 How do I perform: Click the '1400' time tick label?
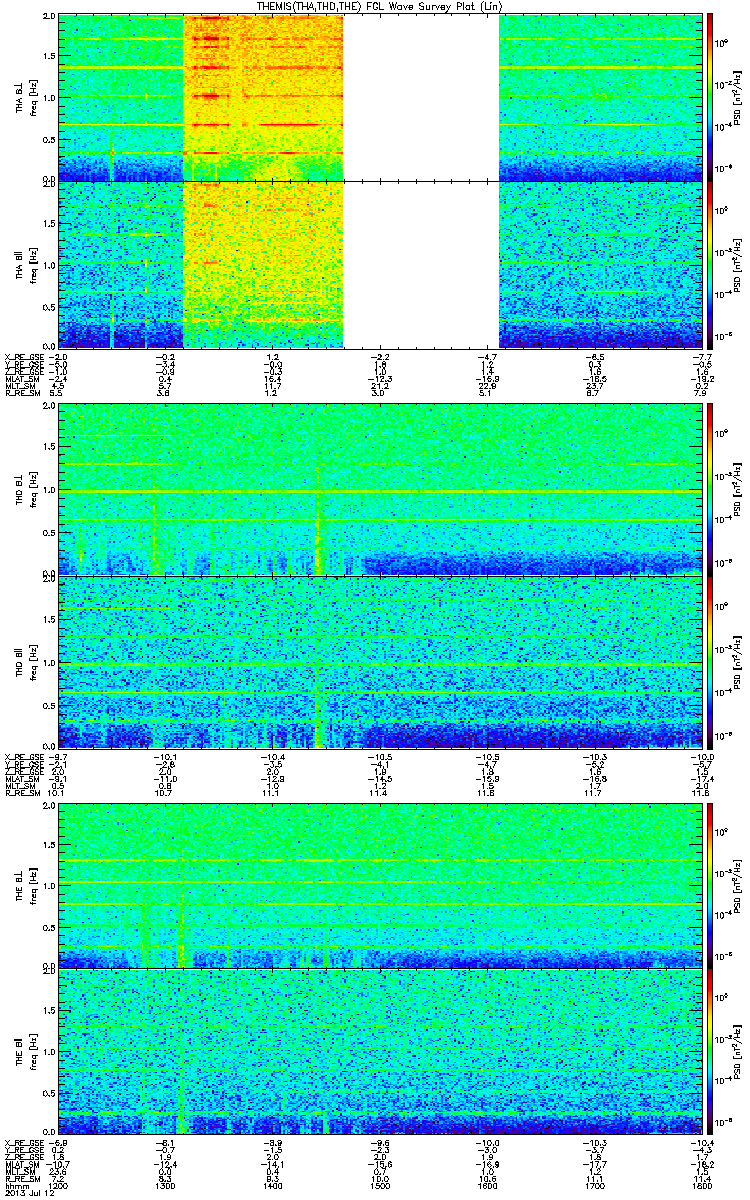click(273, 1185)
